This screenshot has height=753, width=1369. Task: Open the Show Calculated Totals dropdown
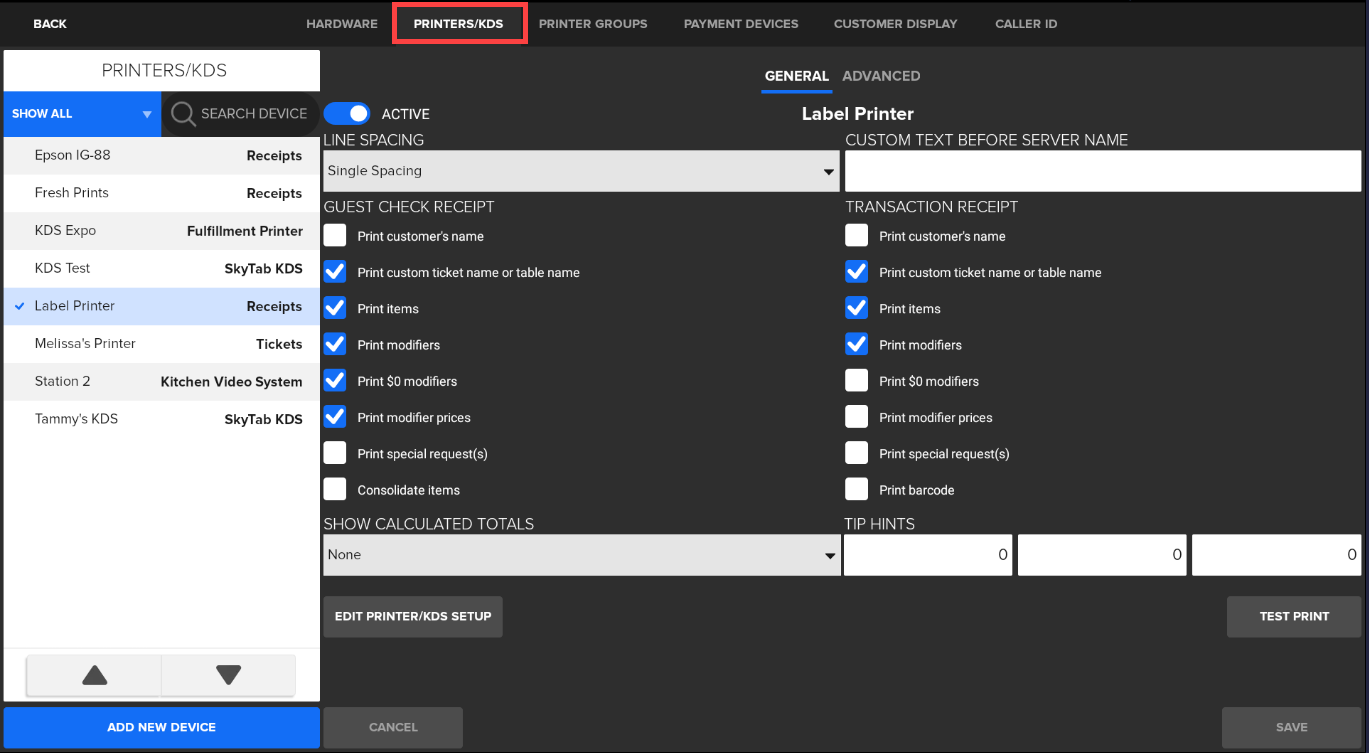pos(580,554)
